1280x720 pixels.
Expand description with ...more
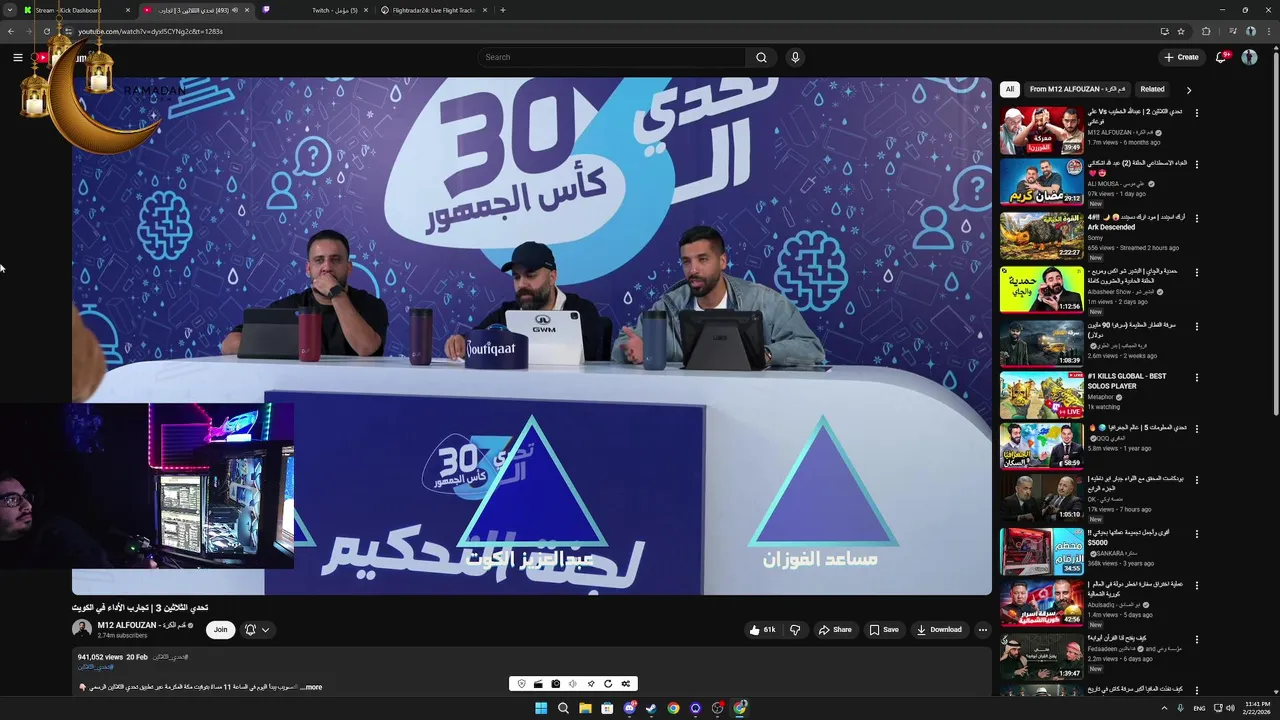pyautogui.click(x=311, y=687)
